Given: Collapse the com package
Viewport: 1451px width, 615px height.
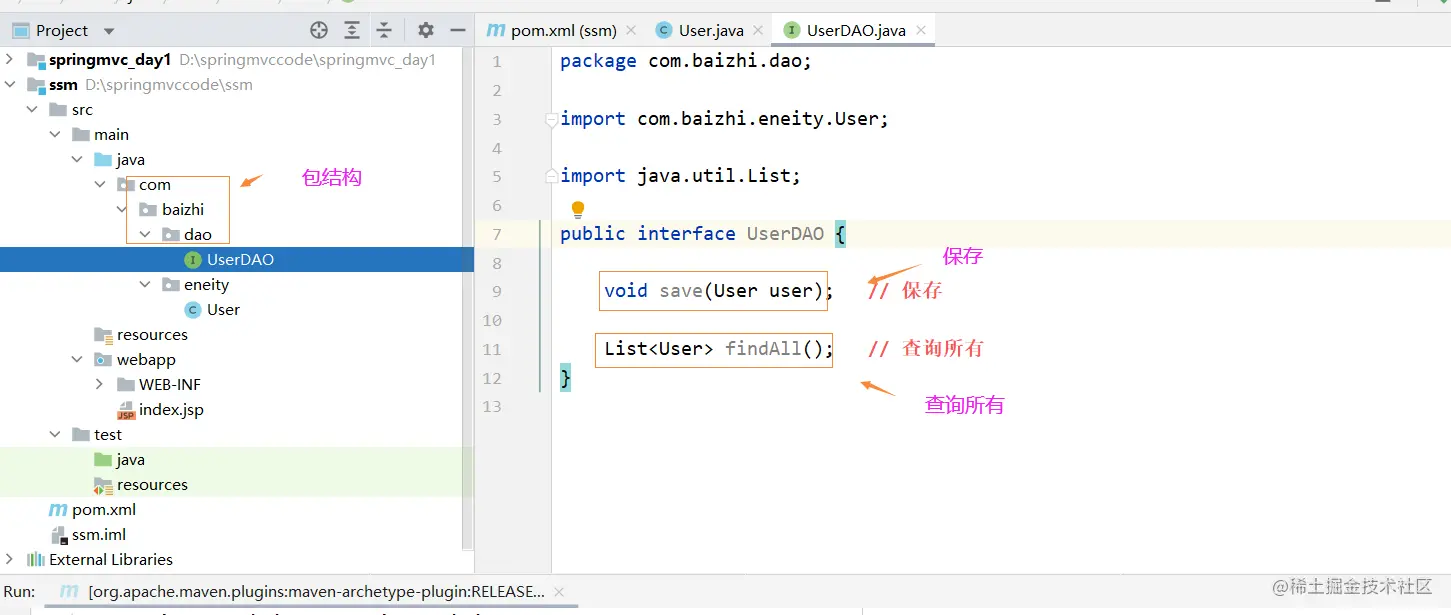Looking at the screenshot, I should (x=100, y=185).
